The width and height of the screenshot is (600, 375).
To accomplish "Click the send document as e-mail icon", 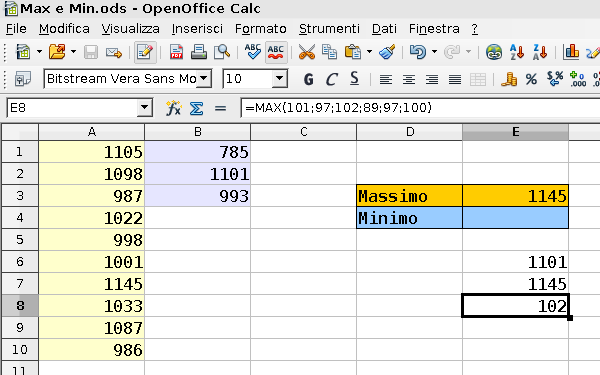I will coord(114,52).
